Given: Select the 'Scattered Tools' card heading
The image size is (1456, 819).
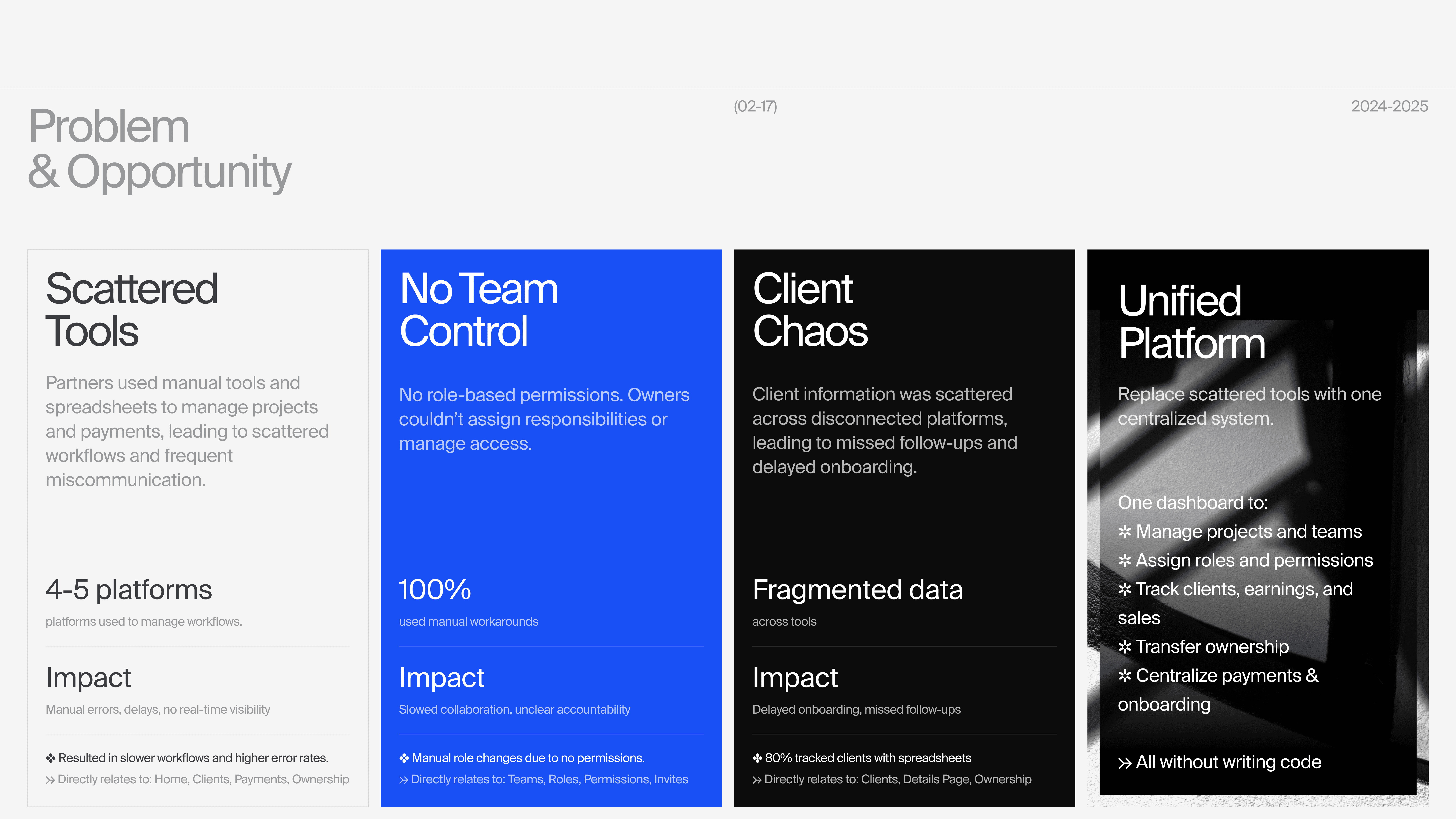Looking at the screenshot, I should click(x=131, y=310).
